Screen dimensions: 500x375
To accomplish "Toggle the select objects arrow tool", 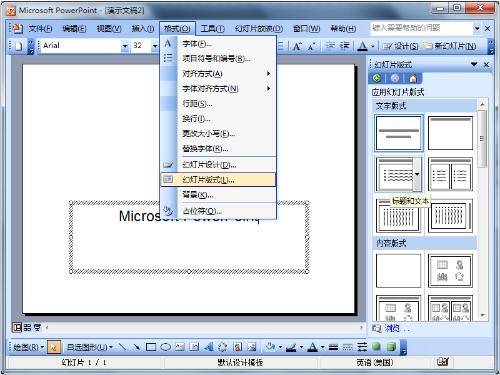I will (53, 347).
